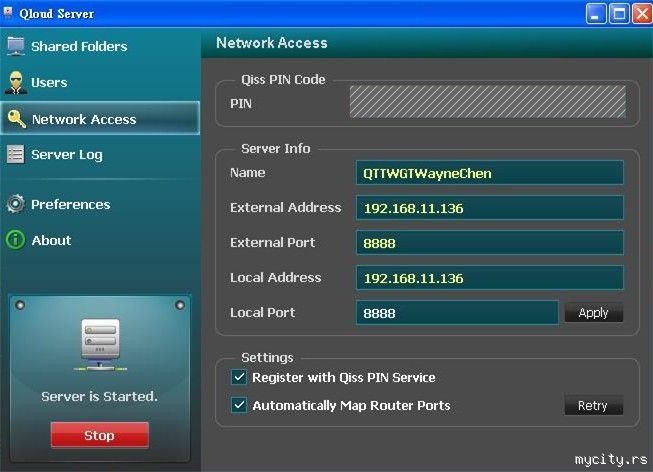Click the server status illustration icon

(99, 346)
